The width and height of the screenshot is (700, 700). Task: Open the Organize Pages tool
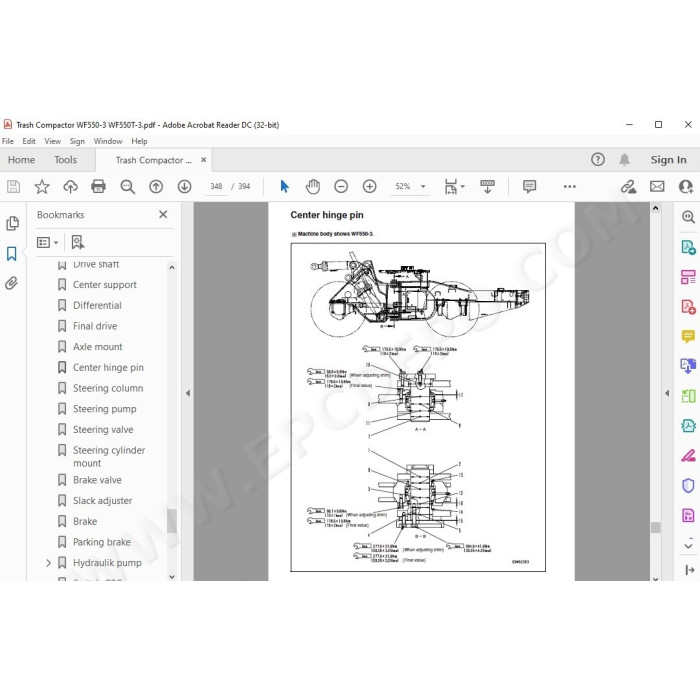click(x=688, y=277)
